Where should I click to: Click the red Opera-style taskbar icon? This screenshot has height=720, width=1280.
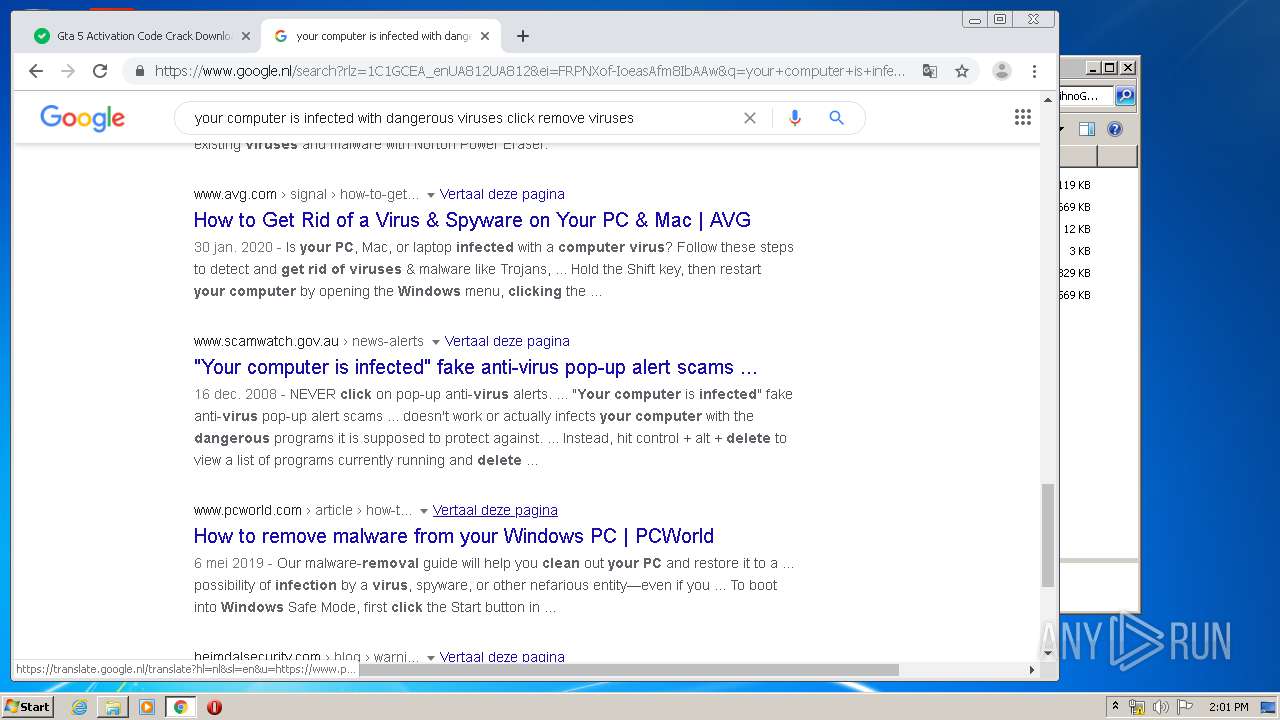(214, 707)
